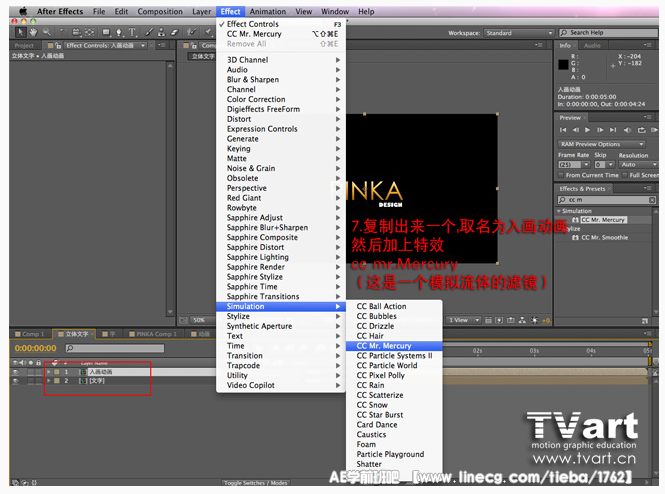The width and height of the screenshot is (665, 494).
Task: Clear the Effects & Presets search field
Action: coord(652,199)
